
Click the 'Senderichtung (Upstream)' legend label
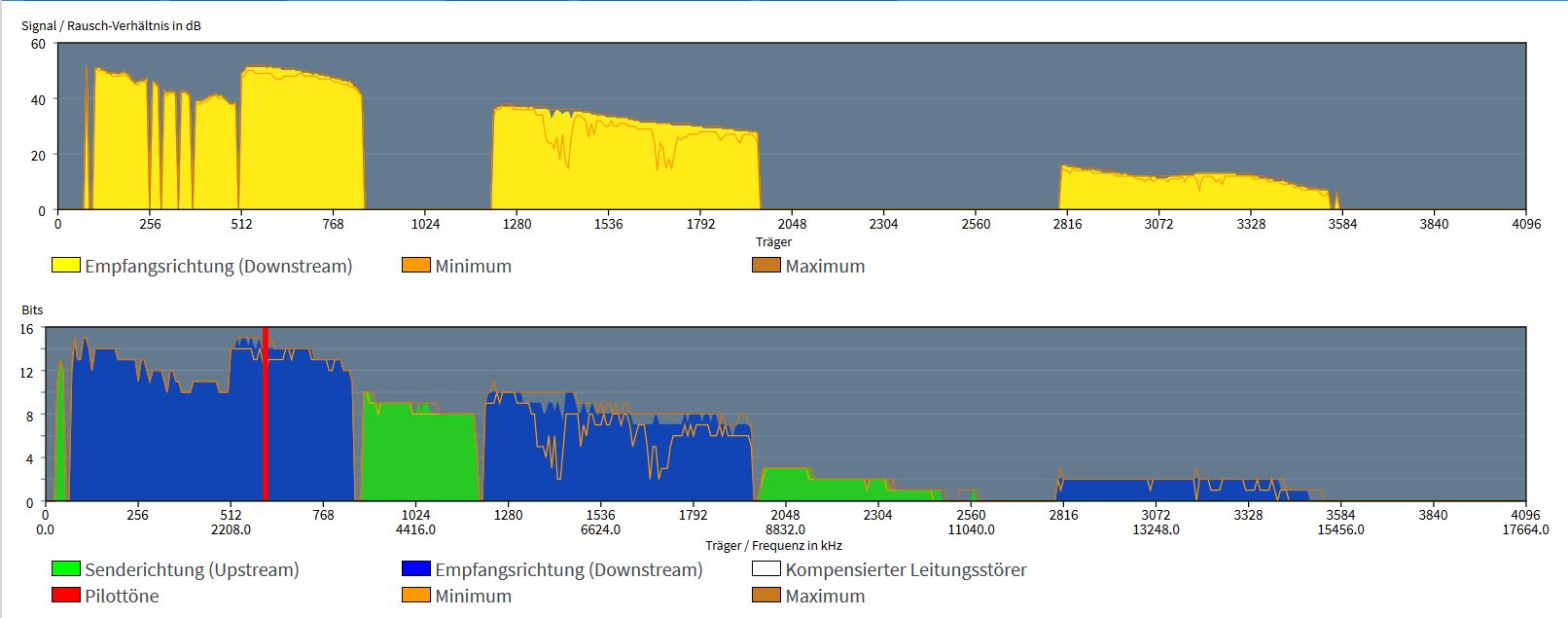coord(192,569)
